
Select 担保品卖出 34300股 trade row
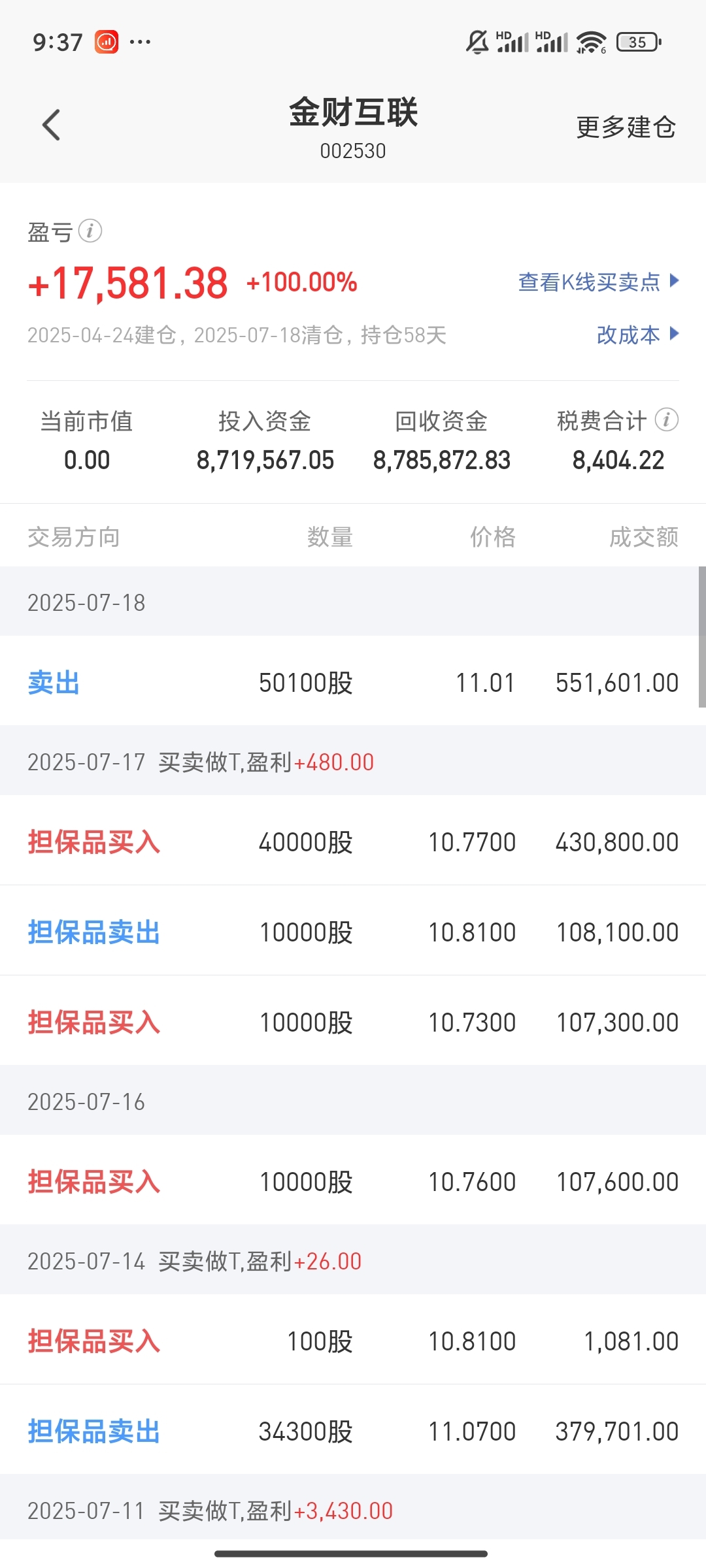[353, 1431]
